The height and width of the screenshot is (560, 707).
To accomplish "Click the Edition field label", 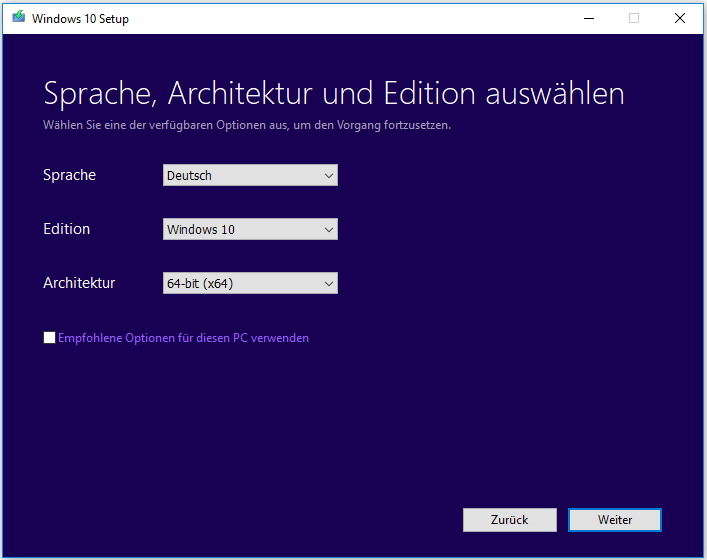I will click(66, 229).
